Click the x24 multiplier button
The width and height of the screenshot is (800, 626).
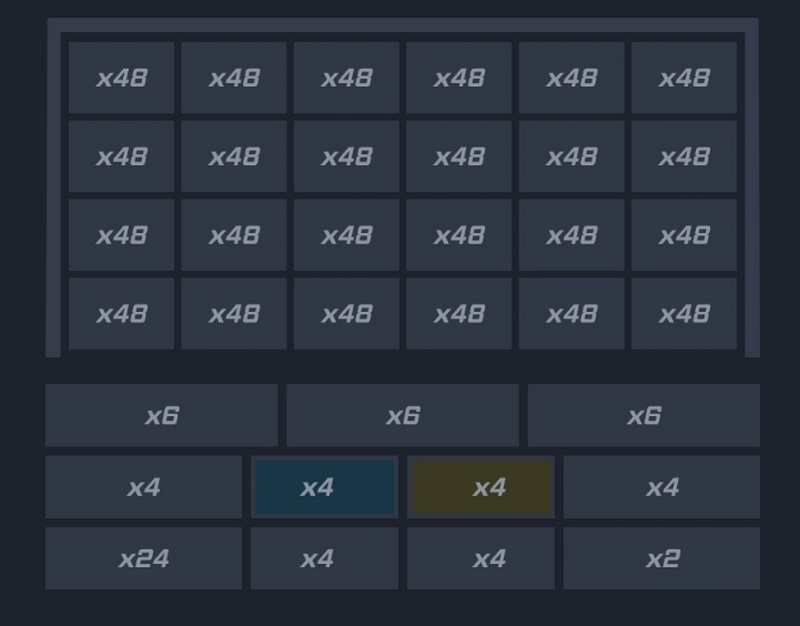pos(143,558)
